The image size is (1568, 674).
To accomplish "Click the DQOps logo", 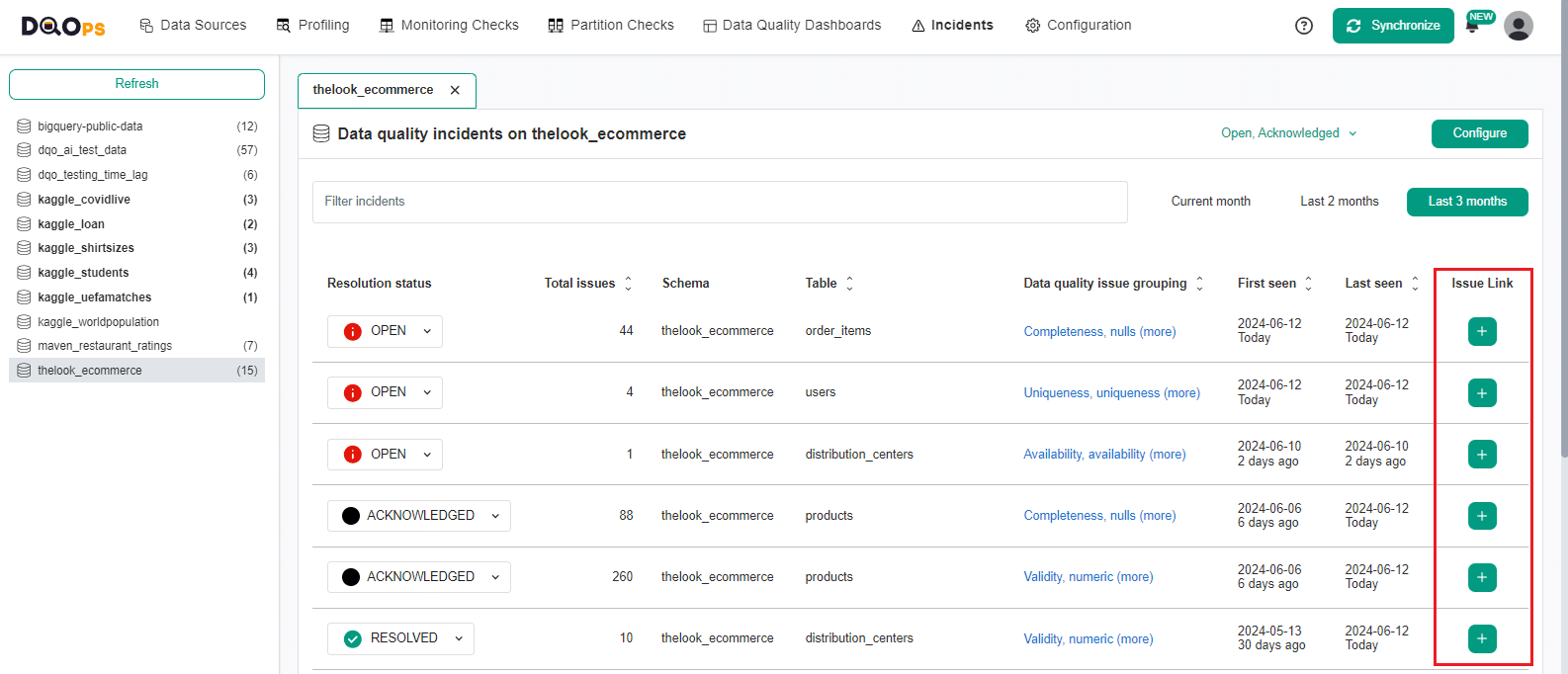I will coord(63,26).
